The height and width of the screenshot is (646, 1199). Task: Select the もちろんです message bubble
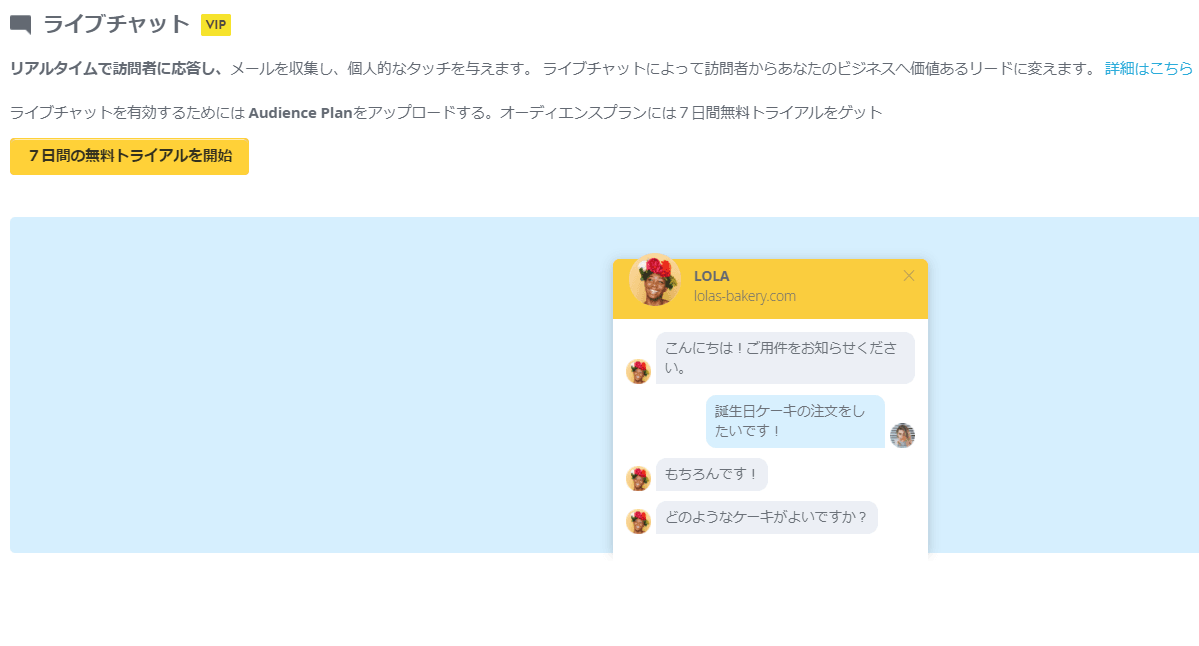coord(711,474)
